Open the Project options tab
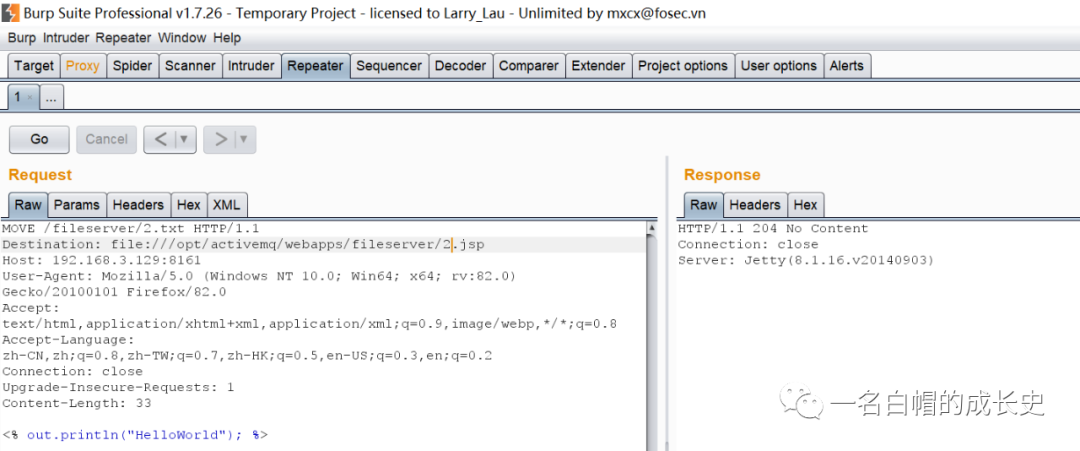 tap(683, 66)
